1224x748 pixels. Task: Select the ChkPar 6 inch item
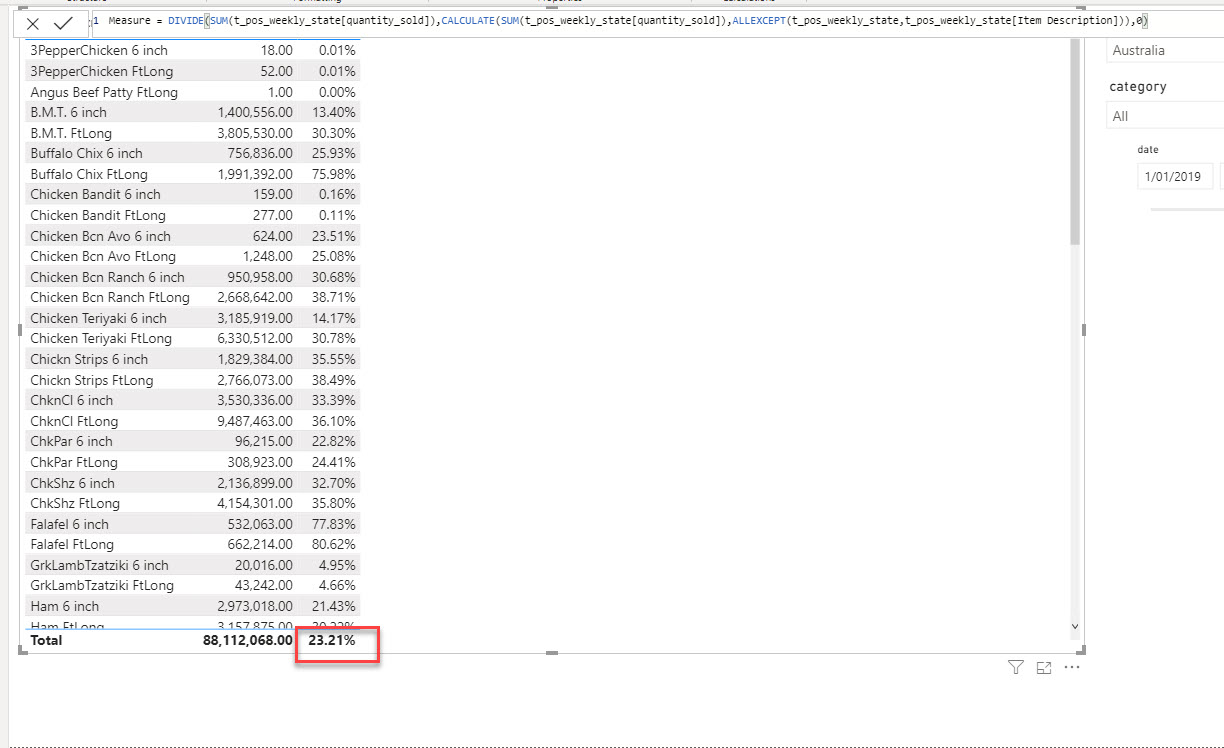tap(71, 441)
